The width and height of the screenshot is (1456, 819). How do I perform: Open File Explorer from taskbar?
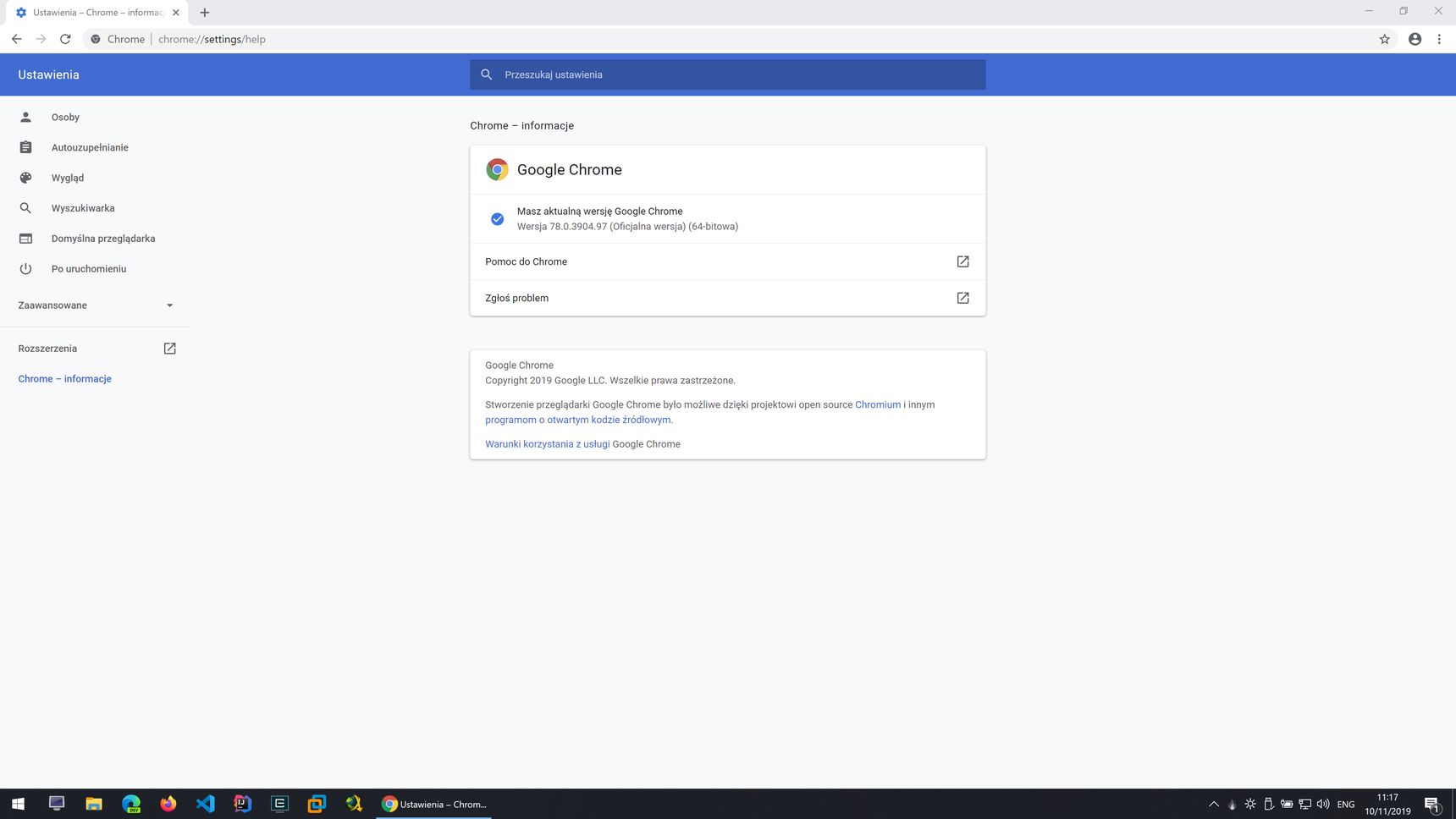tap(94, 804)
